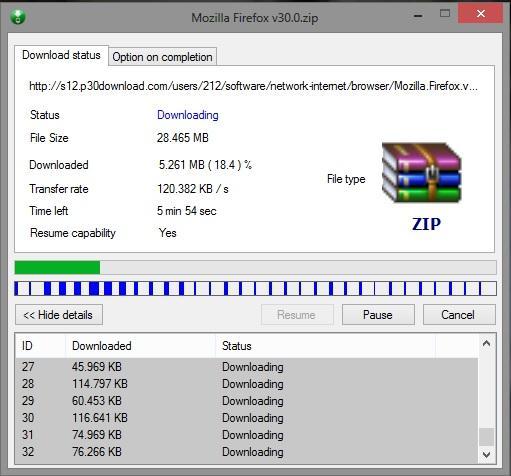Select the Download status tab
Image resolution: width=511 pixels, height=476 pixels.
(61, 55)
